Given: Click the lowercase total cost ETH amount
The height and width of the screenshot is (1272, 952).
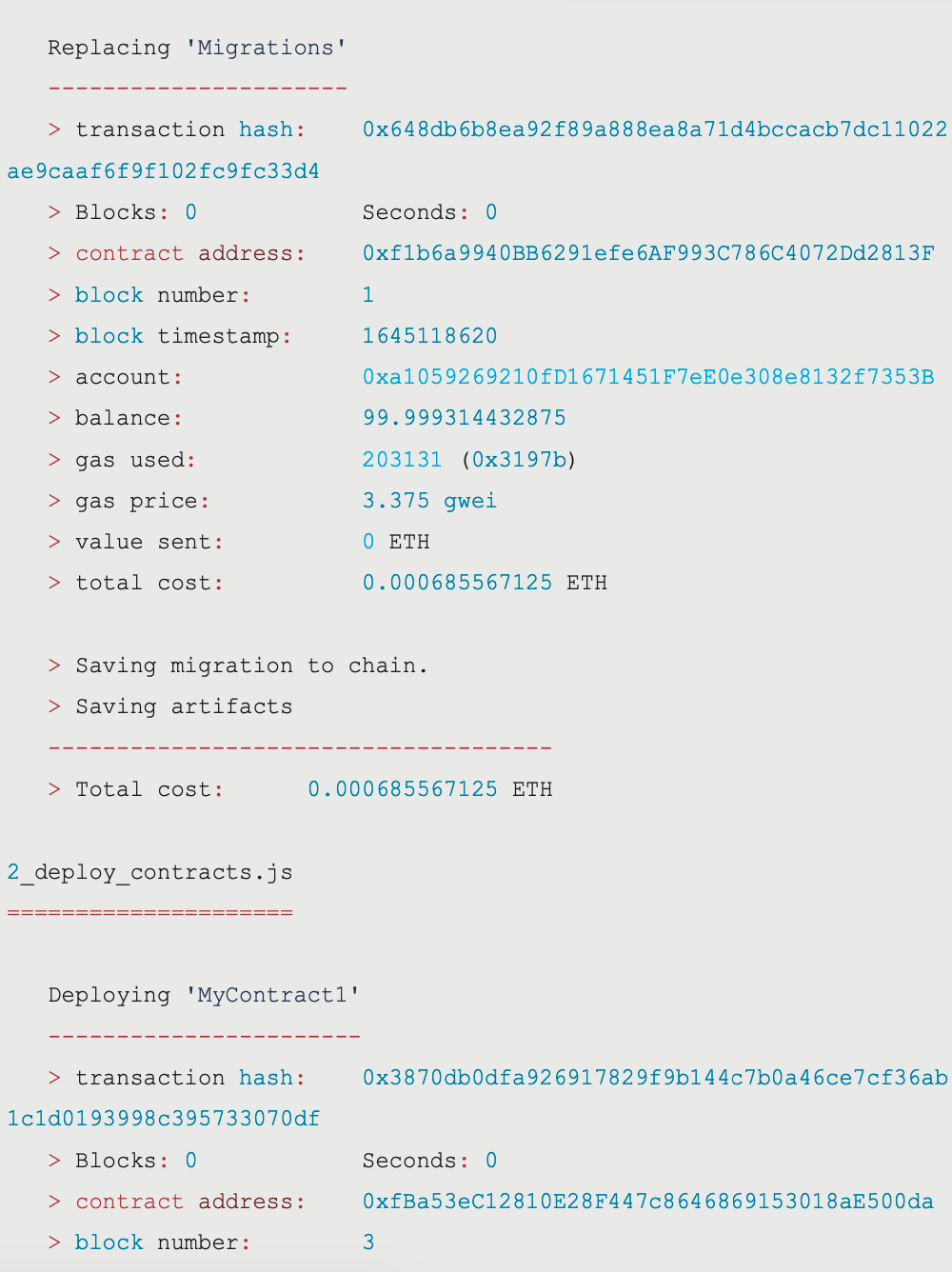Looking at the screenshot, I should click(457, 583).
